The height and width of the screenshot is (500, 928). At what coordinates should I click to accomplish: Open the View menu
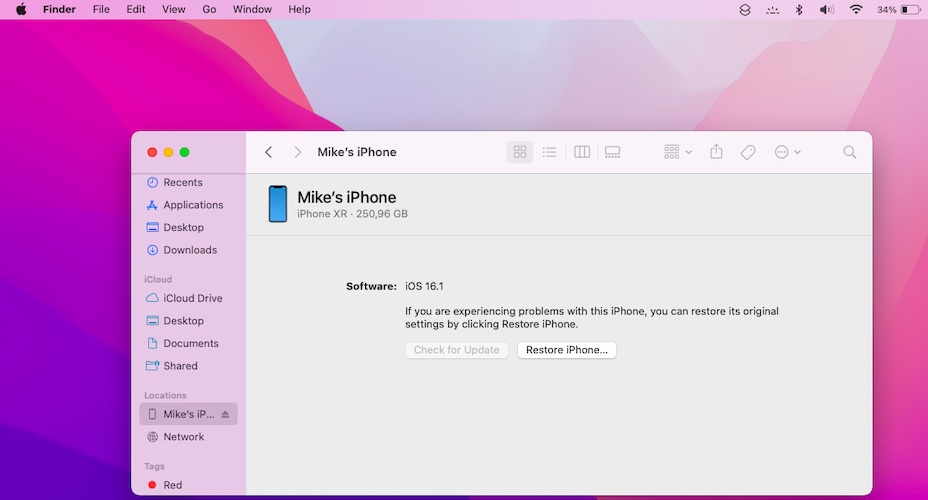(x=173, y=9)
